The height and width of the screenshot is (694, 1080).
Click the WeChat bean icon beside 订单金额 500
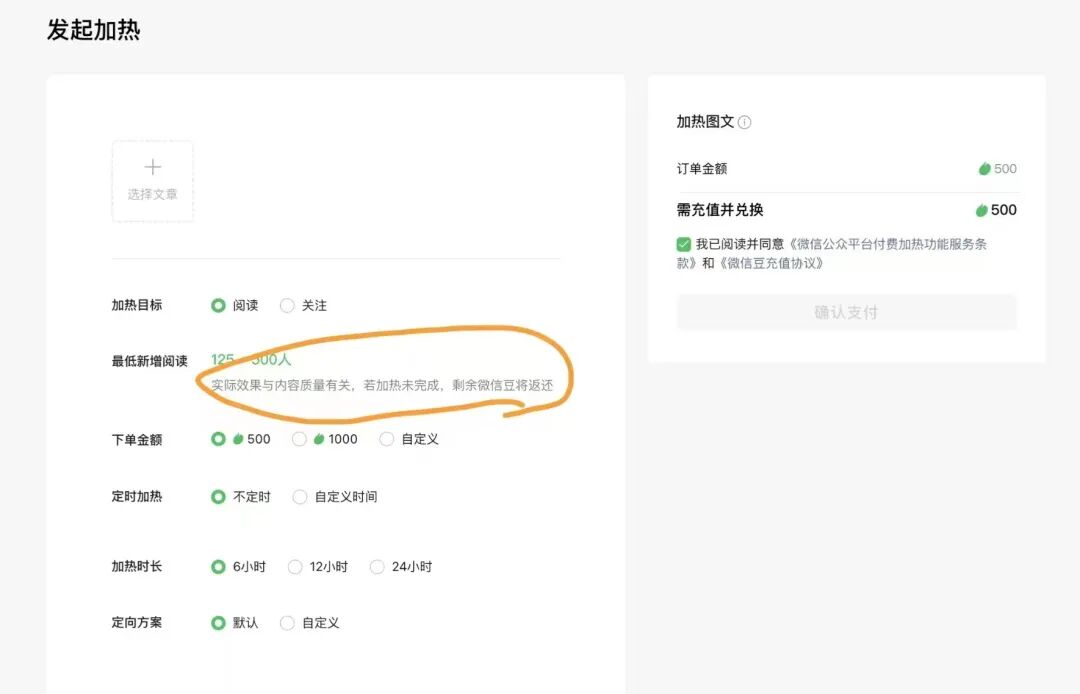pos(983,169)
